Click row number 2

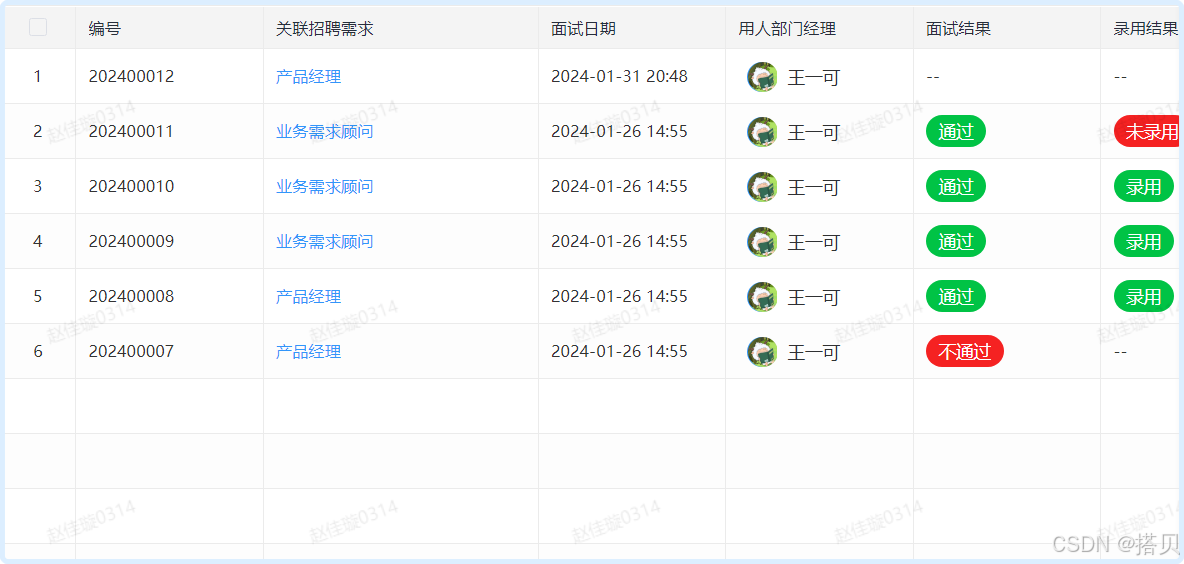click(38, 131)
